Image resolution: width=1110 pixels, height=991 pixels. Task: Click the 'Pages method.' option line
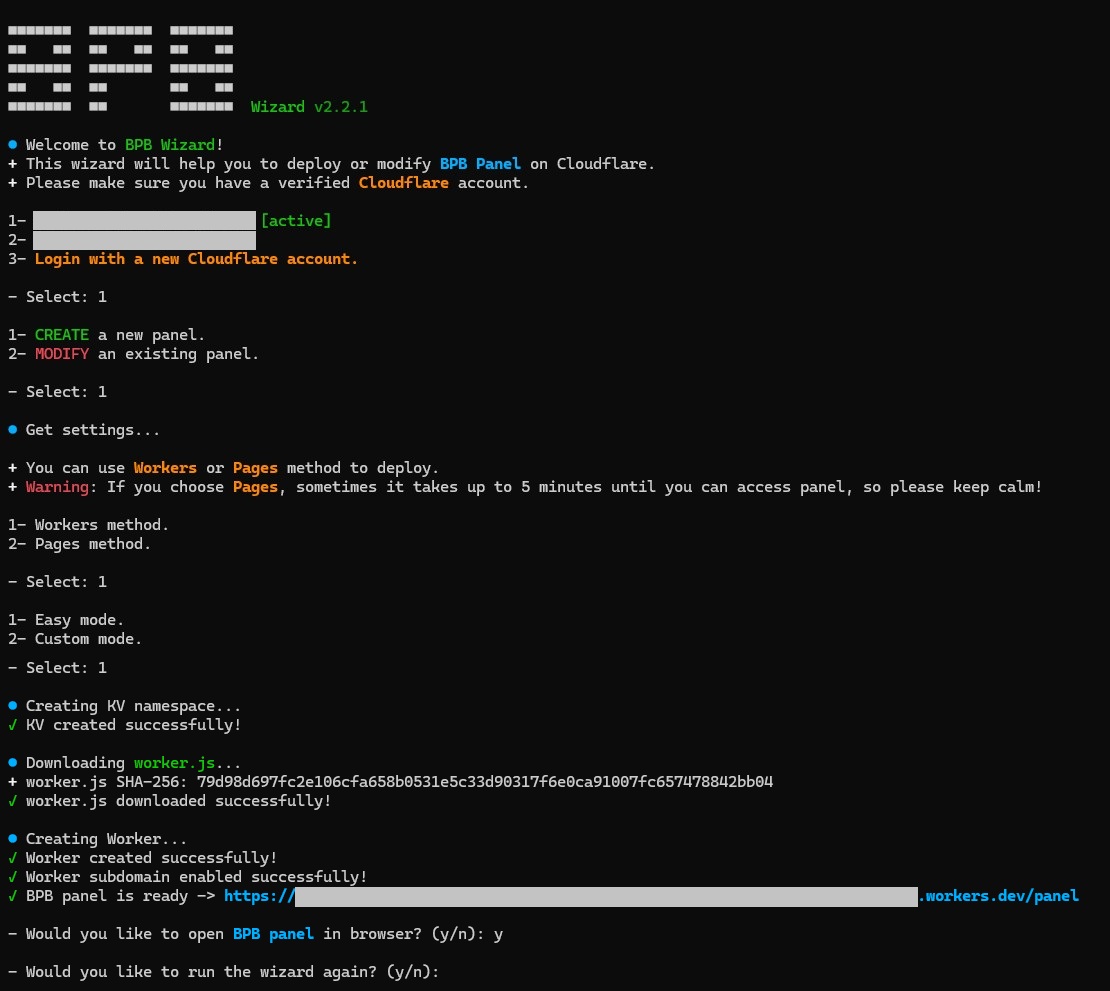click(x=79, y=544)
